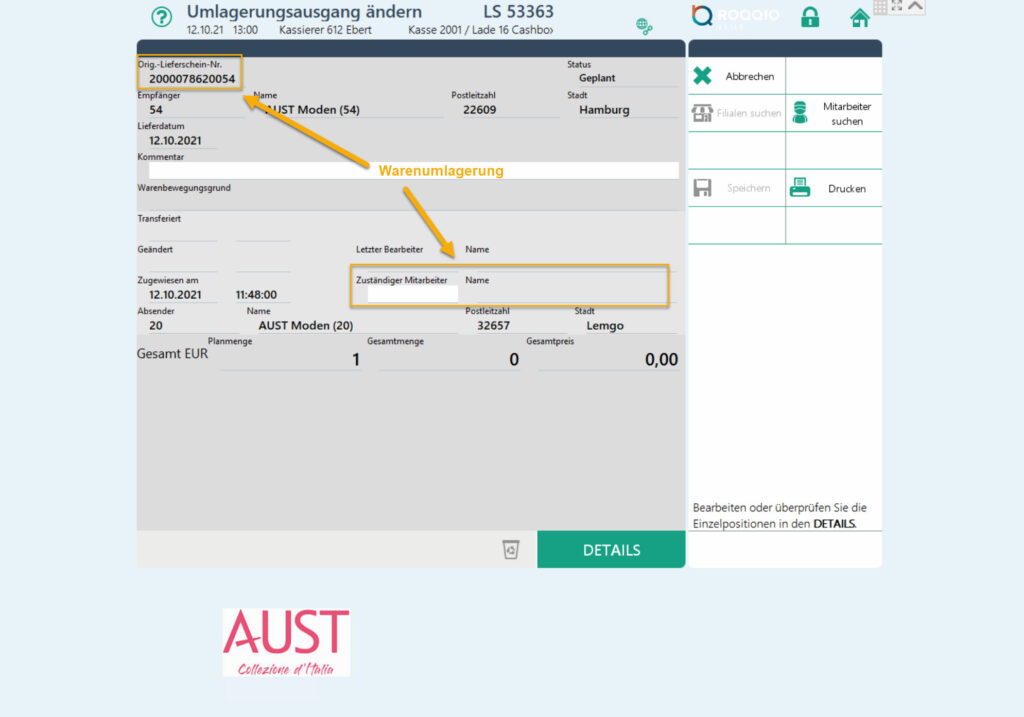Click the Lieferdatum date field
Screen dimensions: 1024x717
176,141
